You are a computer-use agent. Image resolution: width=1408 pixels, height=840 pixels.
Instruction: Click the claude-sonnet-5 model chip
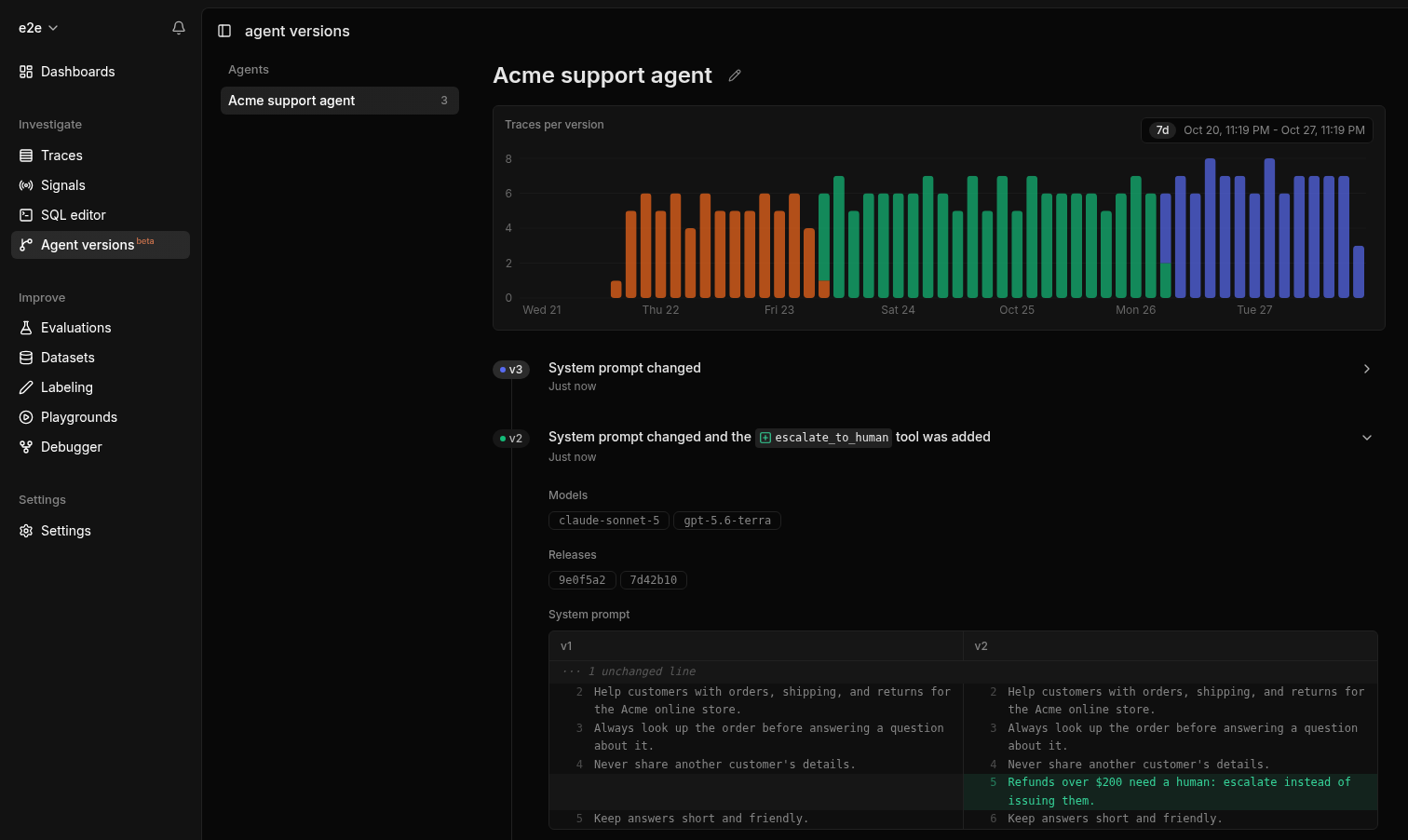click(x=609, y=521)
